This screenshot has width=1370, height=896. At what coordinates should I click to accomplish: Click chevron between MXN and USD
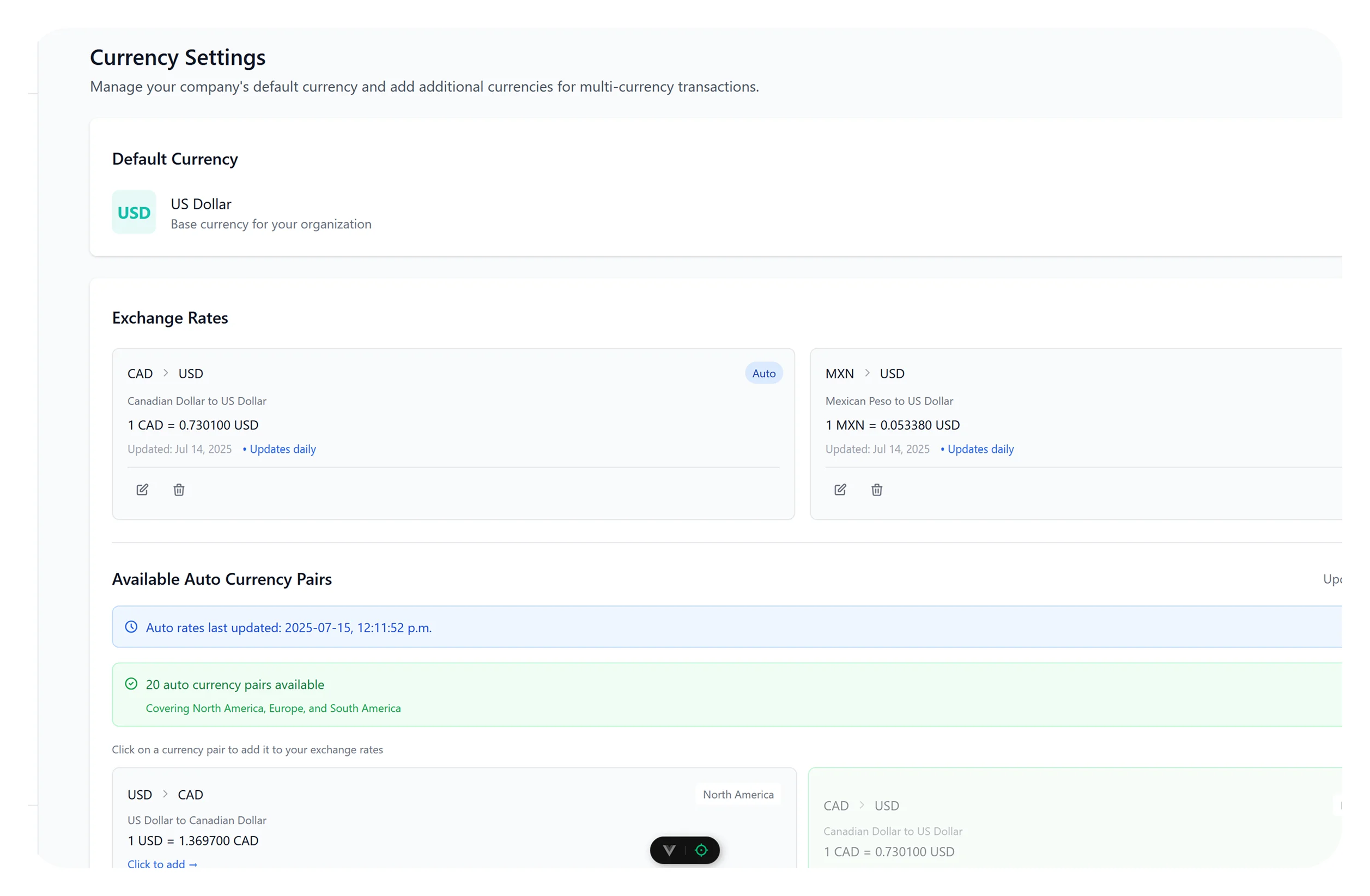[867, 373]
